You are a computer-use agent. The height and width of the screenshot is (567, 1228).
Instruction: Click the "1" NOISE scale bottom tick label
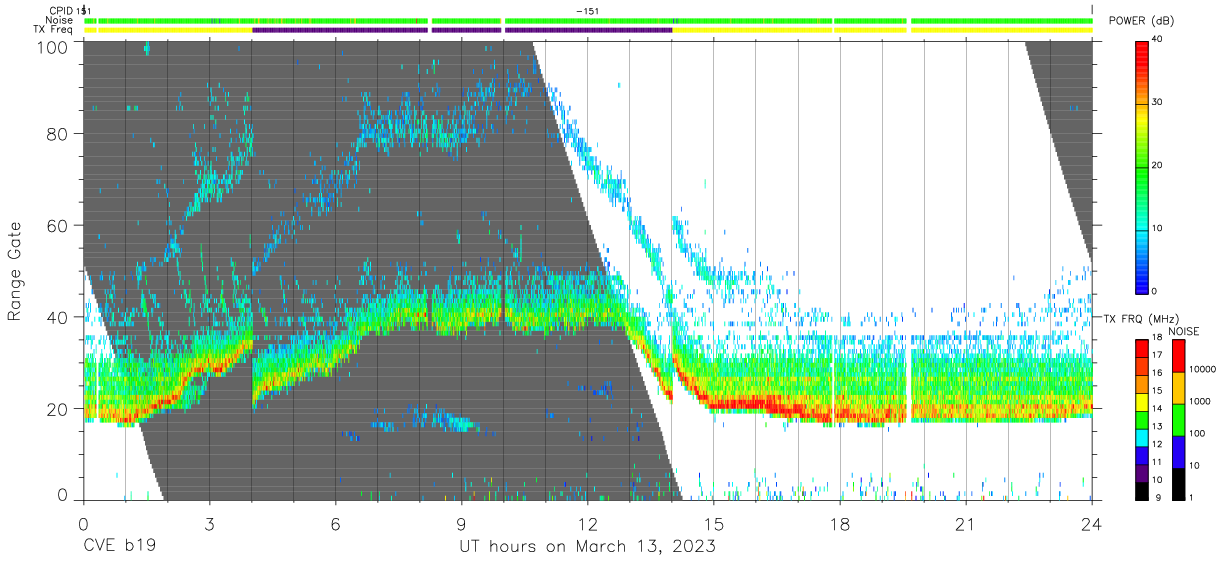click(x=1189, y=498)
